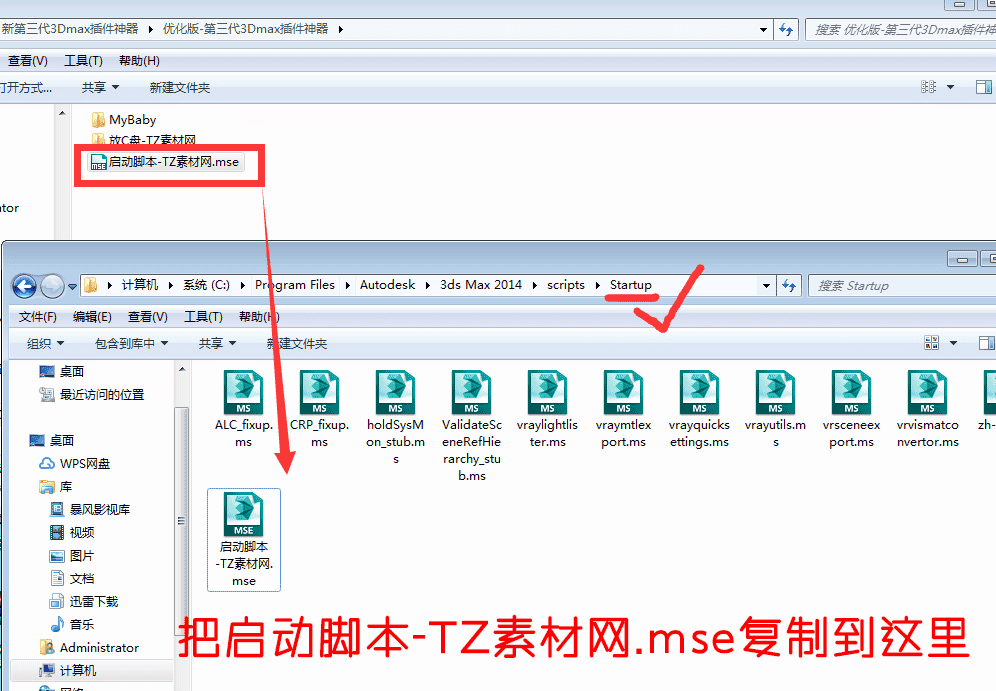The width and height of the screenshot is (996, 691).
Task: Select 计算机 in navigation pane
Action: pos(68,671)
